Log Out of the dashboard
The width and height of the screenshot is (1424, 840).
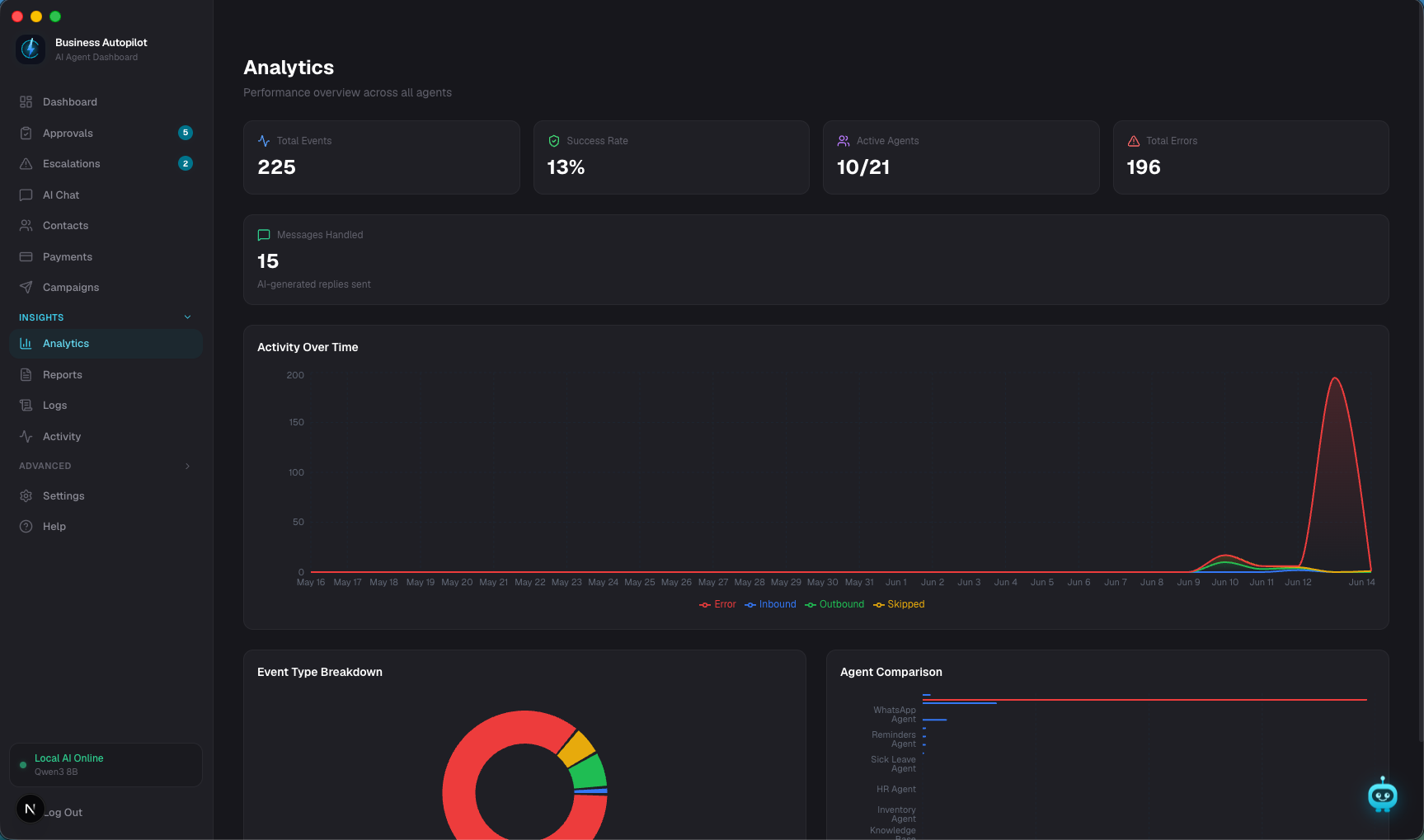[64, 813]
